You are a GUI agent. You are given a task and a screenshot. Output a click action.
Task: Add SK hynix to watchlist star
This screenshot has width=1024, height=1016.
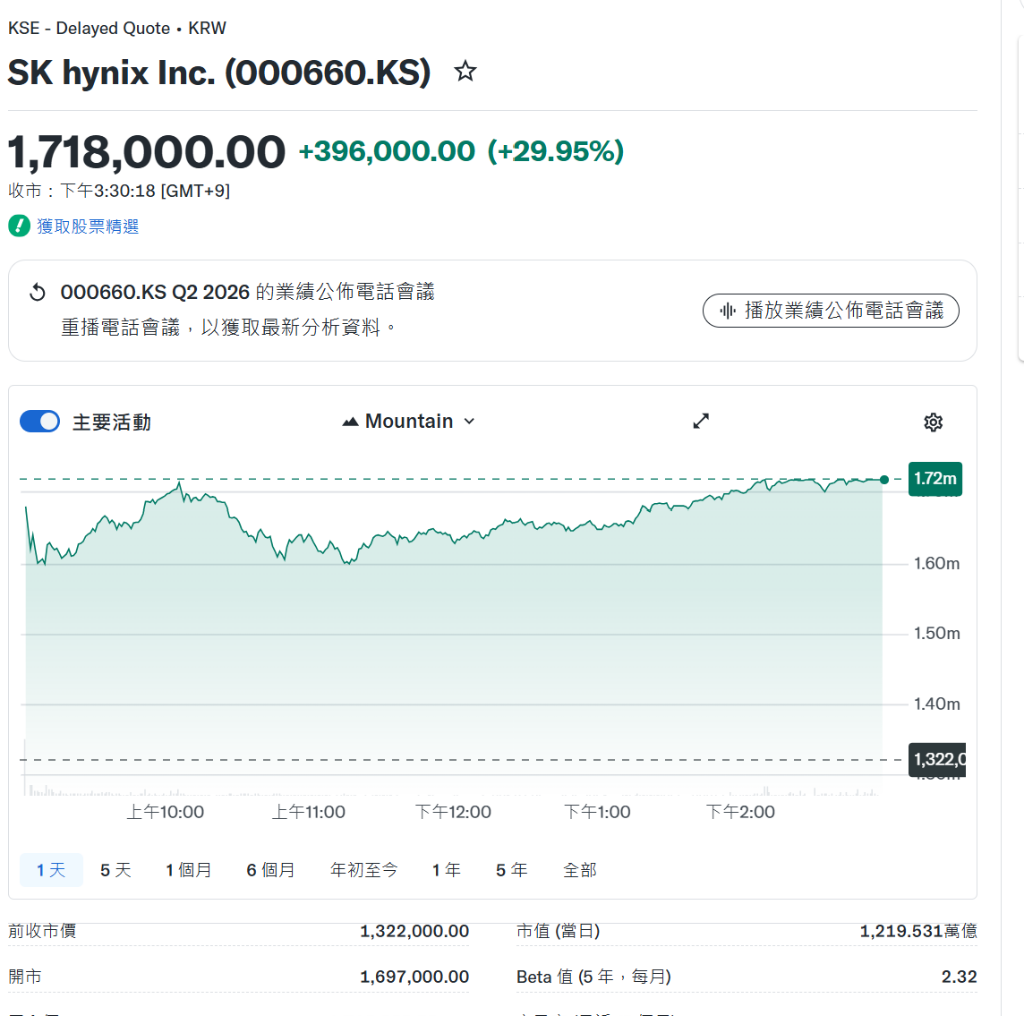[465, 71]
